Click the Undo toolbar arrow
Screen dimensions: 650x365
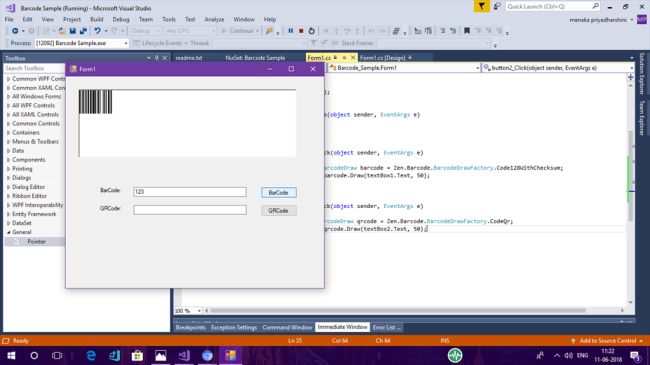coord(97,31)
